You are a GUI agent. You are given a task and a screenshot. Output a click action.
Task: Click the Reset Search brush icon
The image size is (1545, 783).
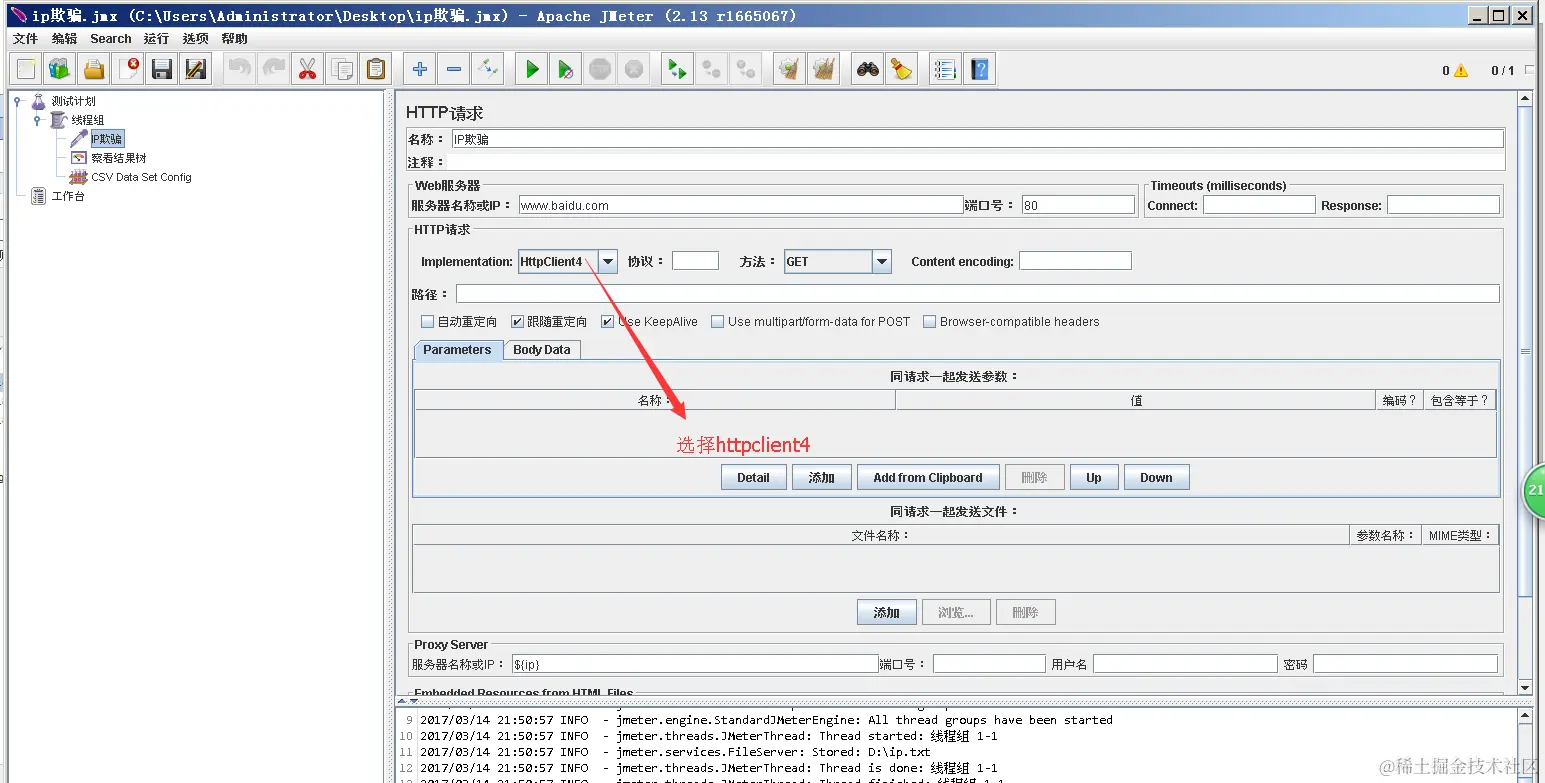click(902, 69)
